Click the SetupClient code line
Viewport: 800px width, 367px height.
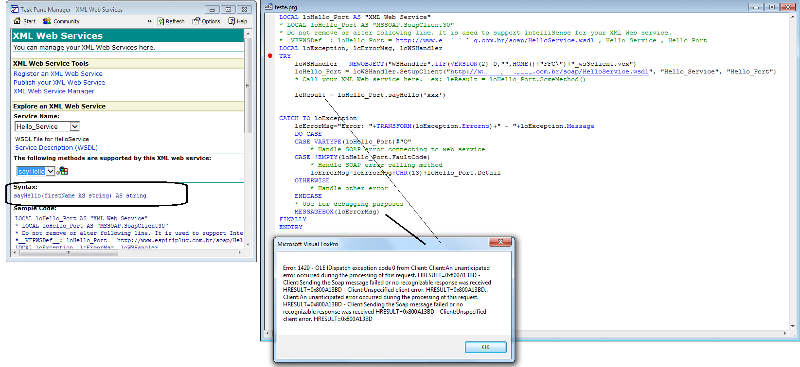[x=535, y=71]
